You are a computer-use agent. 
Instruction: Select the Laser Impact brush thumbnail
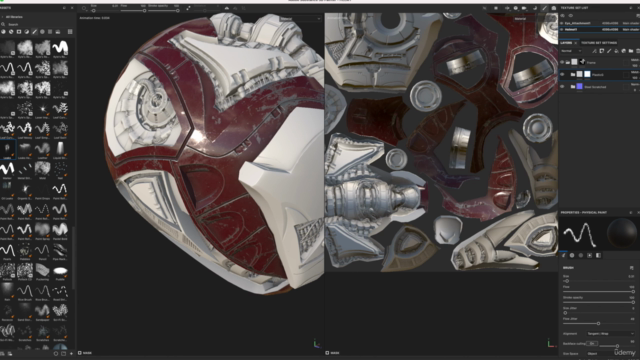coord(42,109)
